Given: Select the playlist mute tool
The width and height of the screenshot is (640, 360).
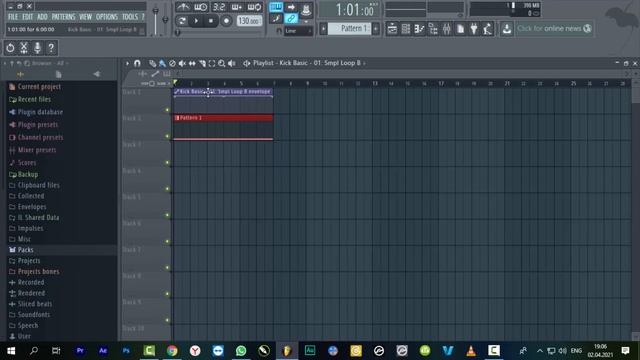Looking at the screenshot, I should 182,63.
